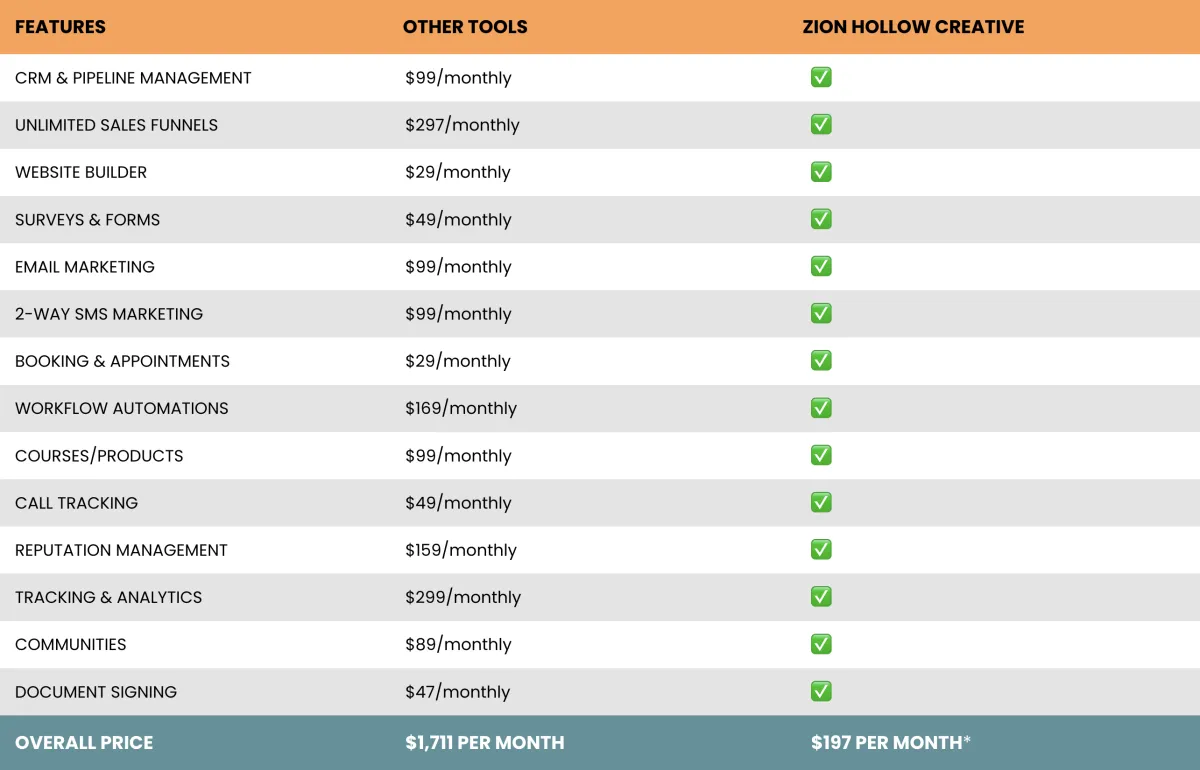Click the $197 per month price
Image resolution: width=1200 pixels, height=770 pixels.
pos(890,743)
